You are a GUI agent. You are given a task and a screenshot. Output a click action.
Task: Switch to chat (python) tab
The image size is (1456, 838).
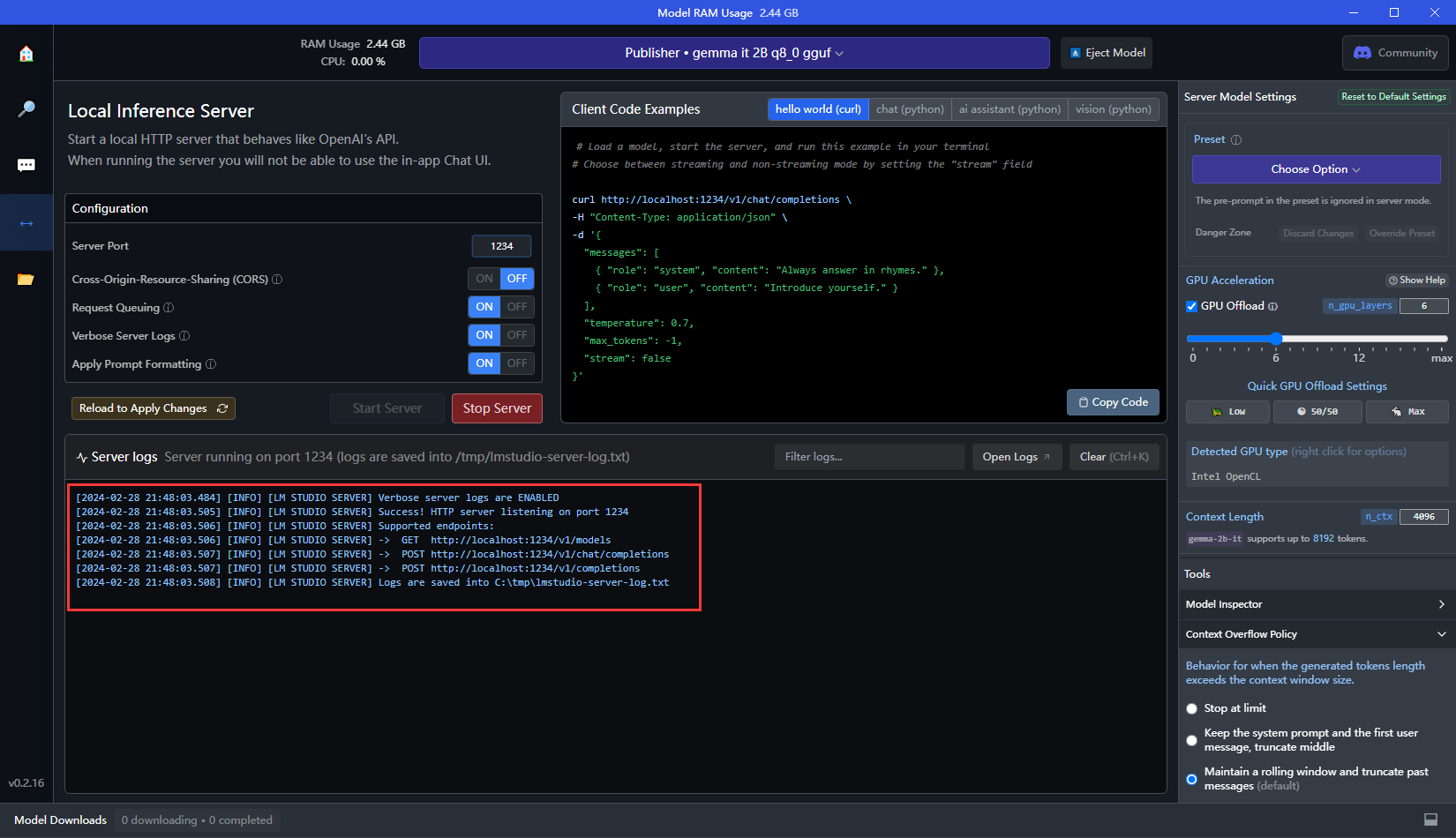(910, 109)
